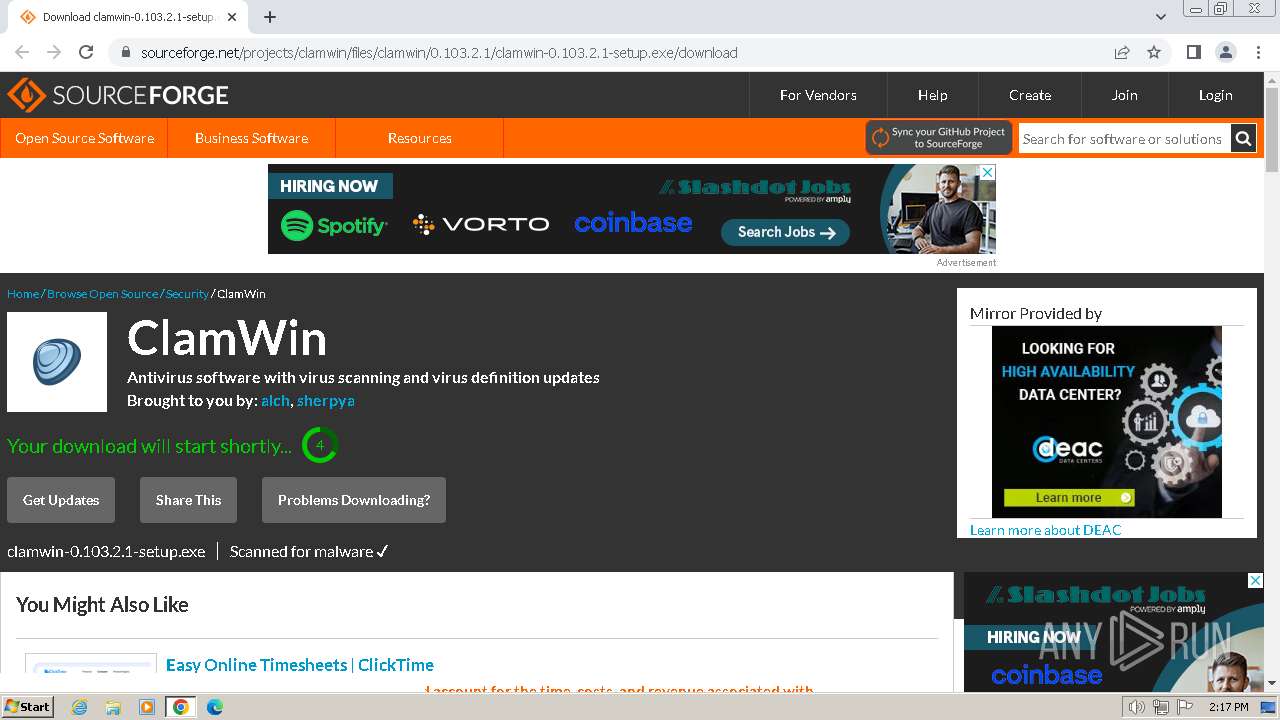Image resolution: width=1280 pixels, height=720 pixels.
Task: Open the Resources tab
Action: click(419, 138)
